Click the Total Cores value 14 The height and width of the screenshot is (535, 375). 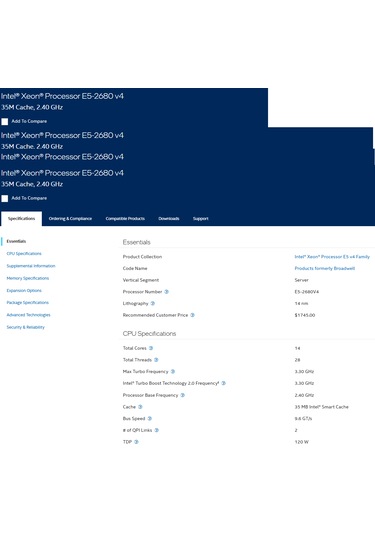click(297, 348)
